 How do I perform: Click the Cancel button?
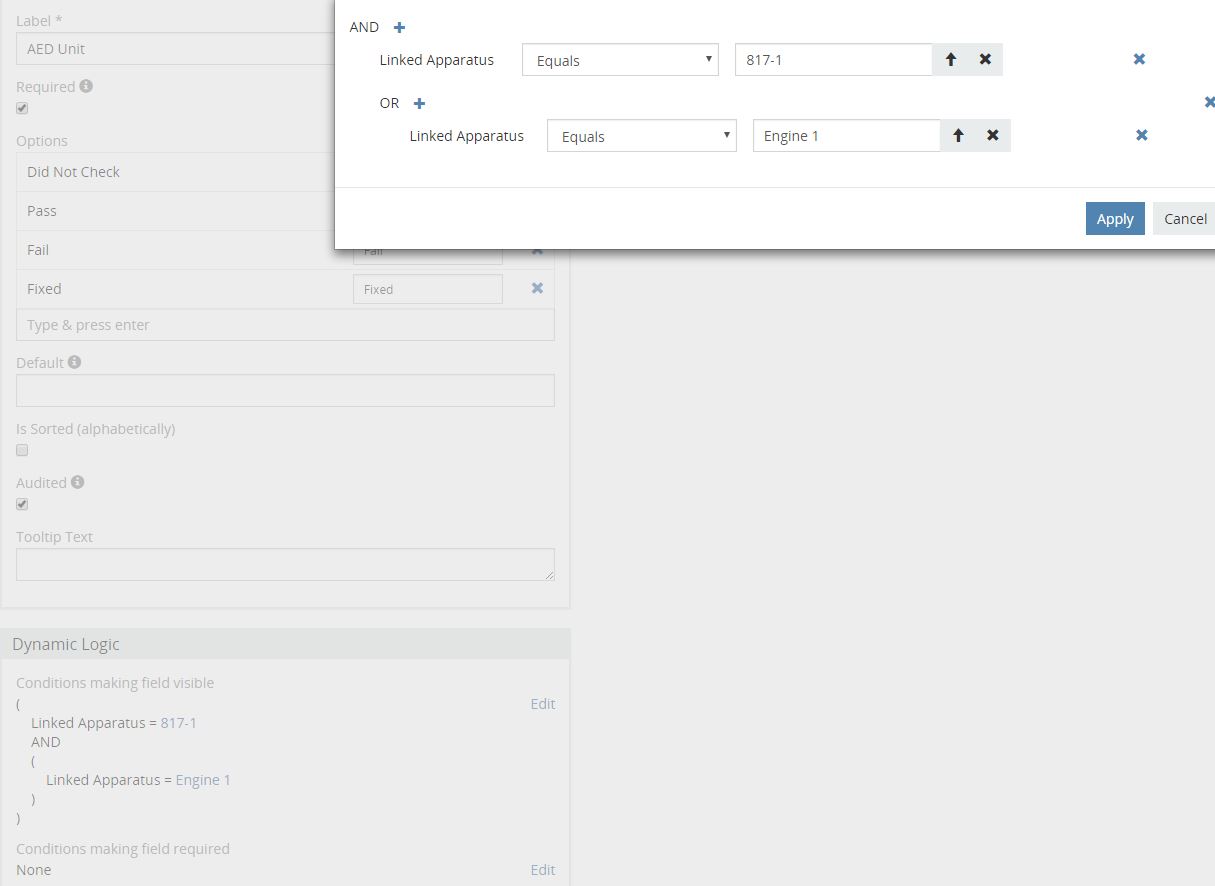click(1185, 219)
